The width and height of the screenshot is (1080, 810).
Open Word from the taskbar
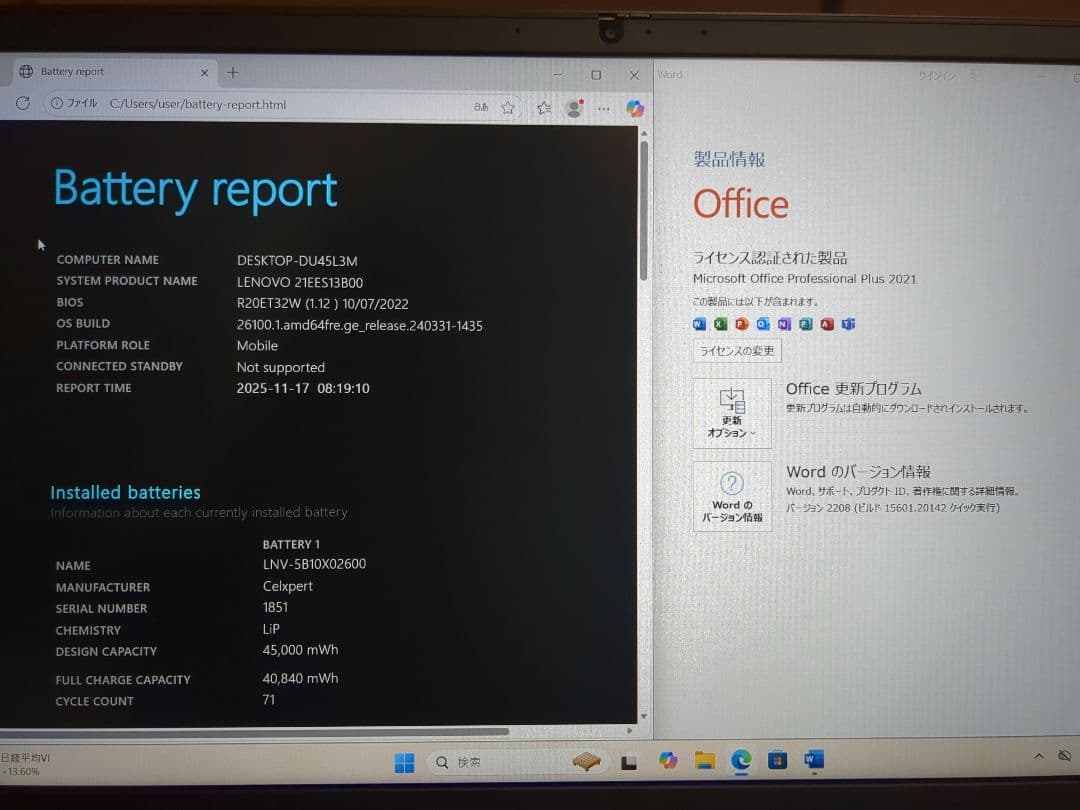[812, 762]
